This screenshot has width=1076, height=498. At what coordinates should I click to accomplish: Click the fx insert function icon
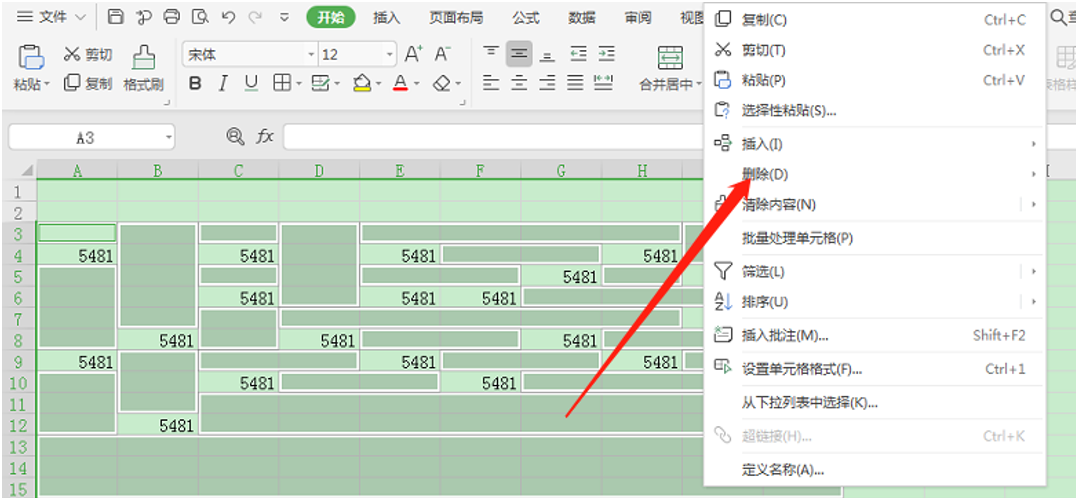click(x=265, y=137)
